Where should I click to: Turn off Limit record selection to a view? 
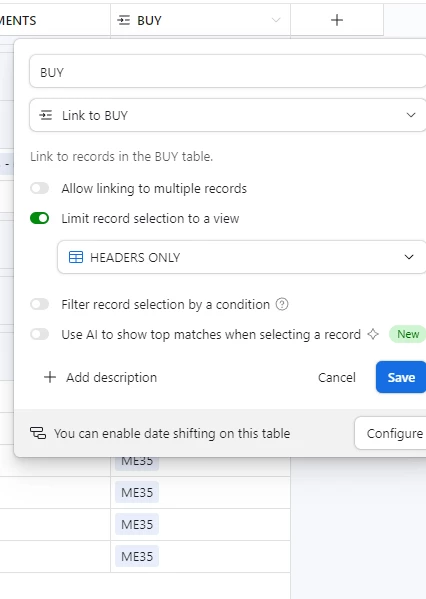pos(40,218)
